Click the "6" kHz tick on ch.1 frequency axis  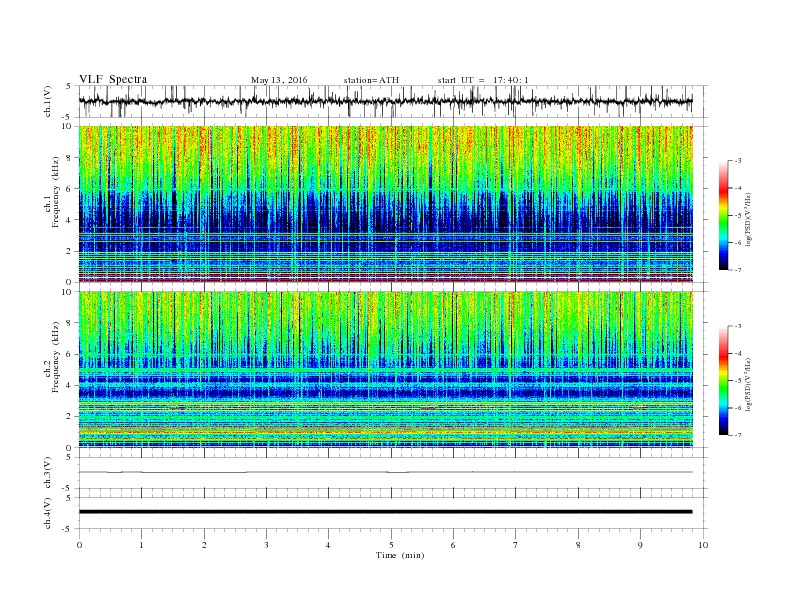coord(69,189)
